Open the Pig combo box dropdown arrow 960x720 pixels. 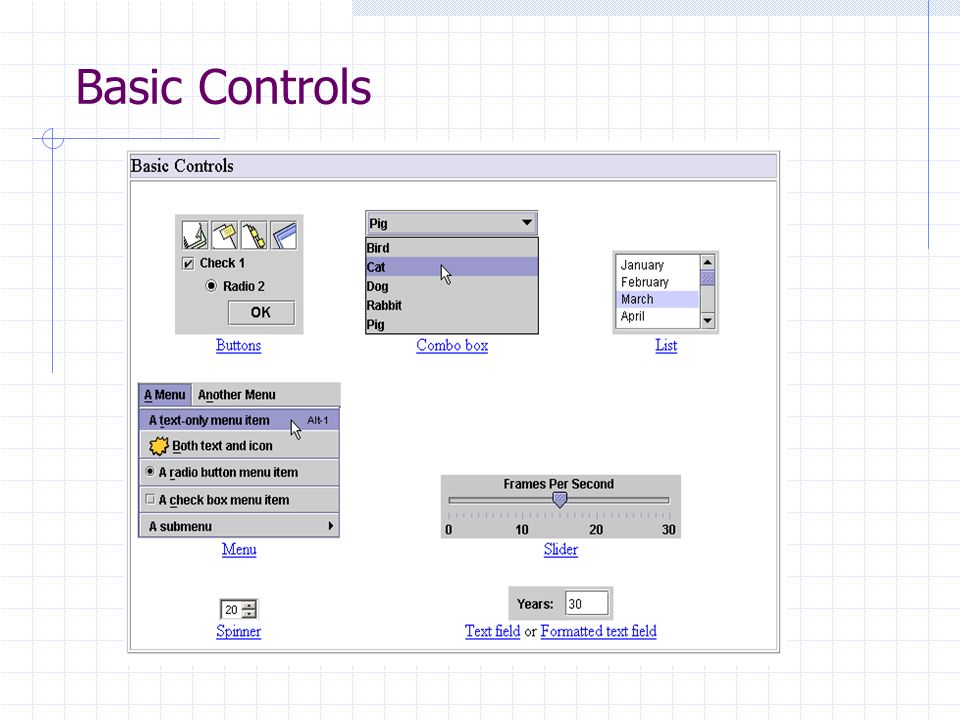click(x=527, y=223)
